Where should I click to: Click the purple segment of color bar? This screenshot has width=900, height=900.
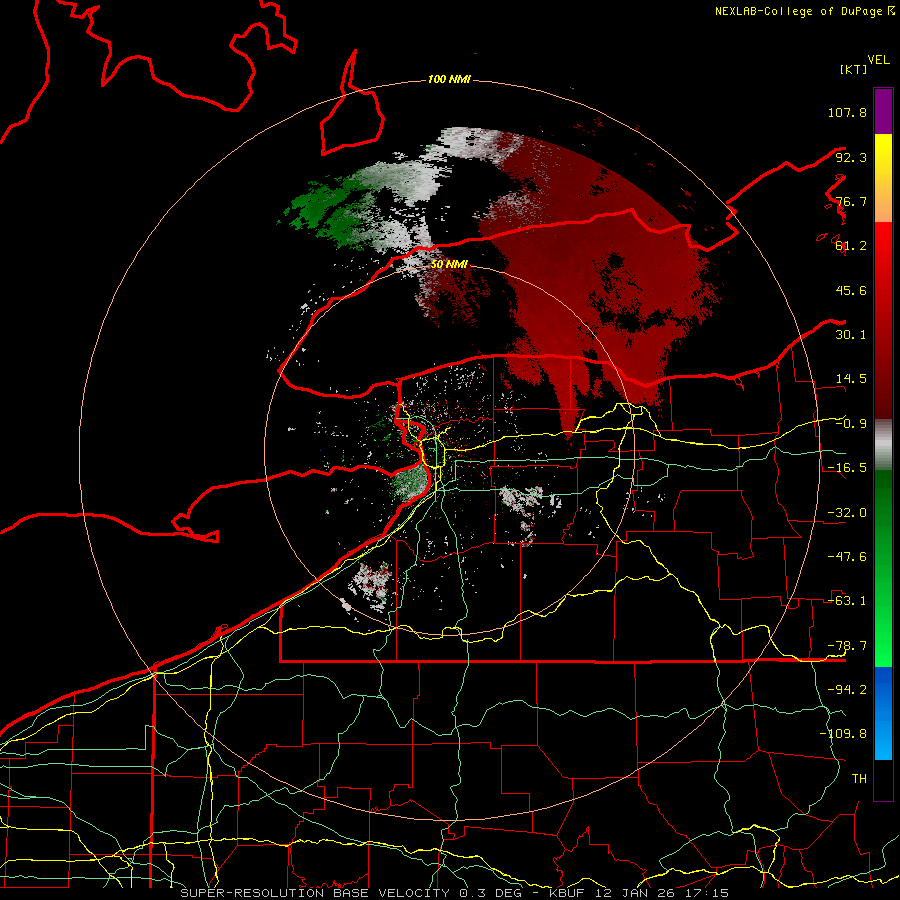coord(883,111)
